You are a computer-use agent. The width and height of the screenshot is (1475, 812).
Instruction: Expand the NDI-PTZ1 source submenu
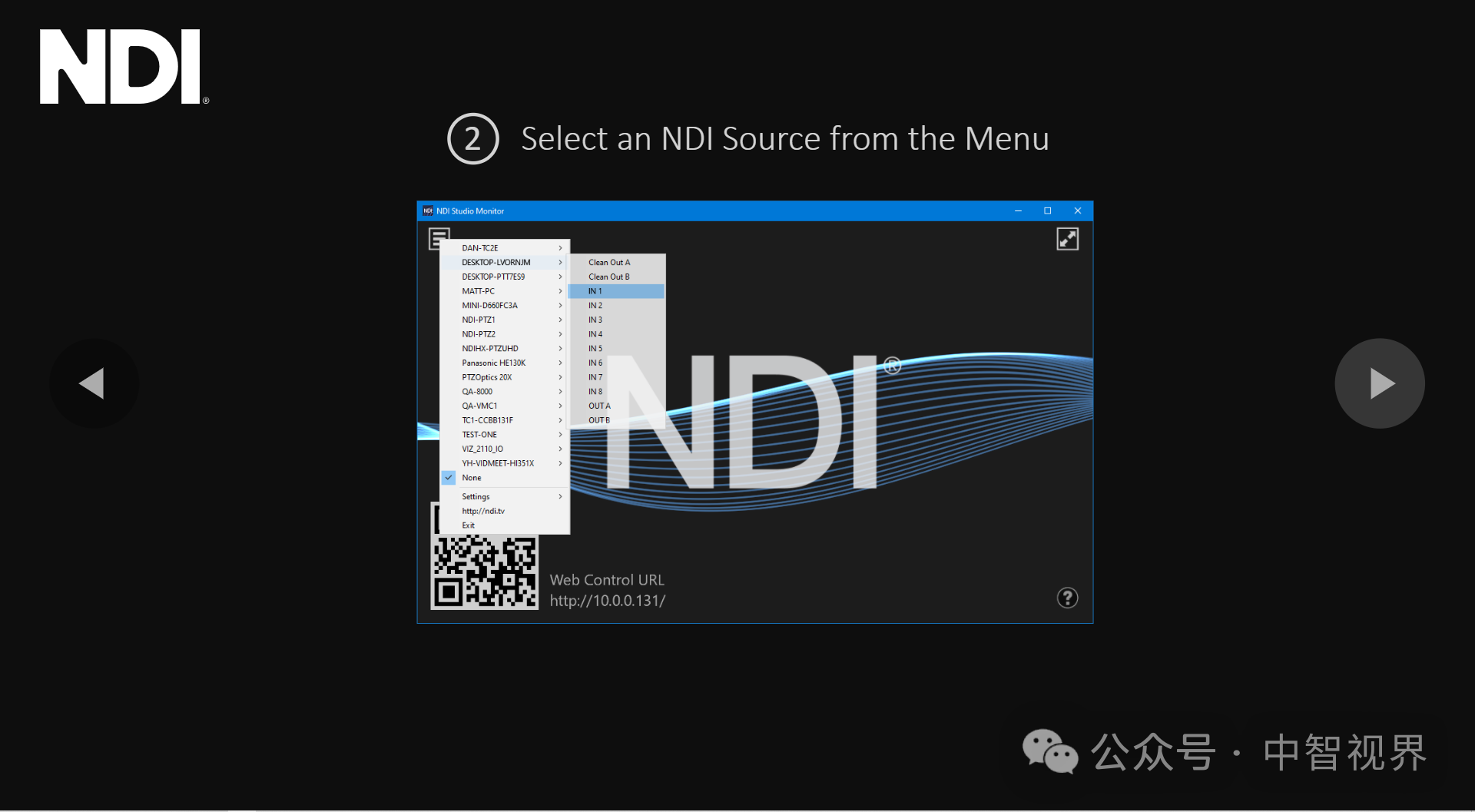[x=479, y=320]
